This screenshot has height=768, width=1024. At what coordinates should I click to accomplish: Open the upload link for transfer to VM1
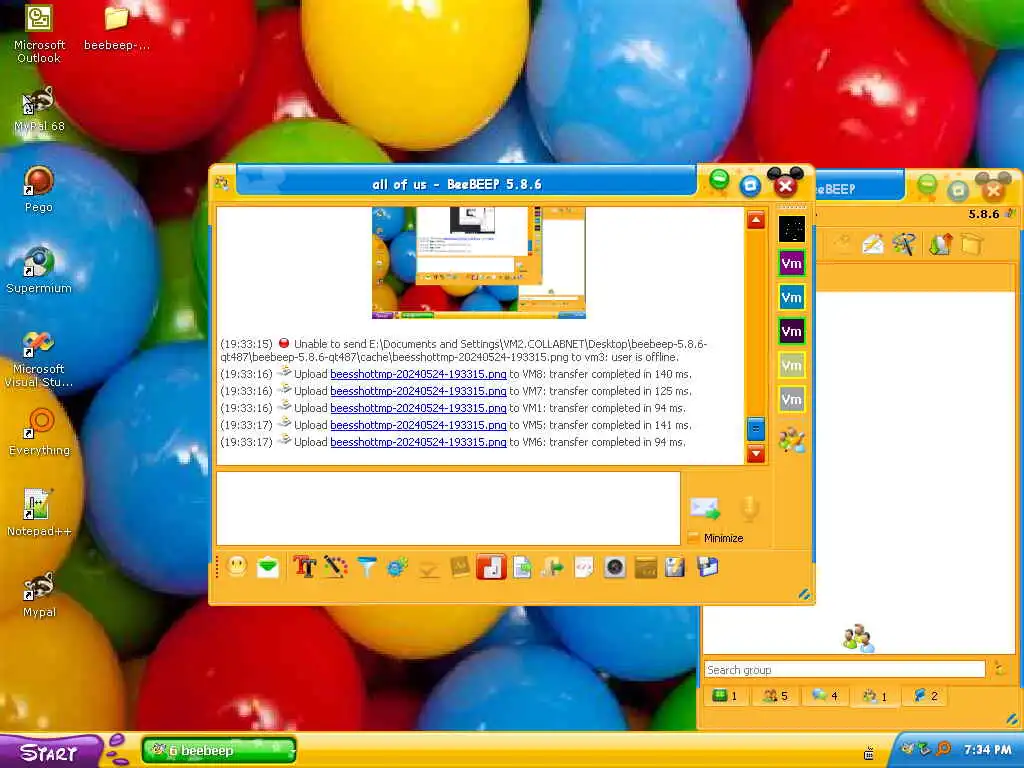(x=418, y=408)
